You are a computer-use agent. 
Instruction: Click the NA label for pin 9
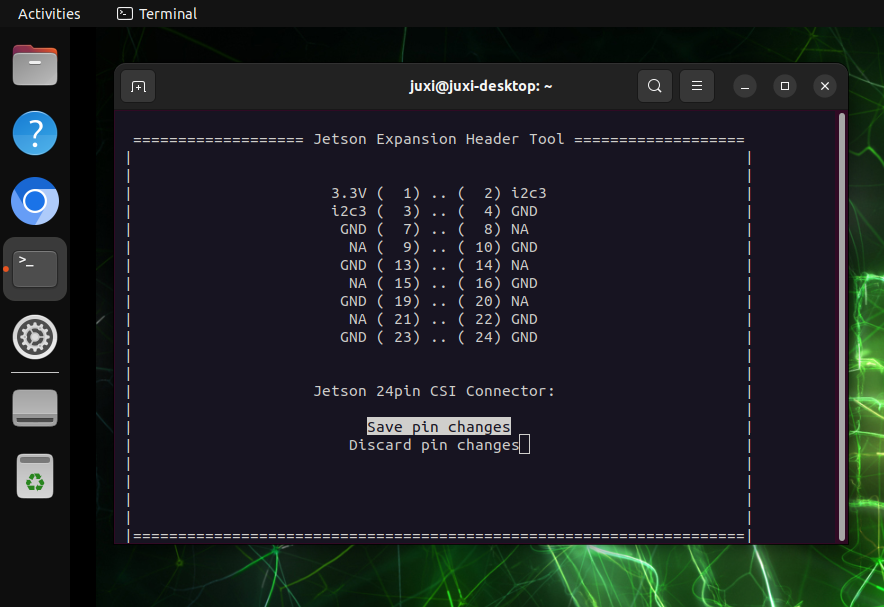coord(358,247)
